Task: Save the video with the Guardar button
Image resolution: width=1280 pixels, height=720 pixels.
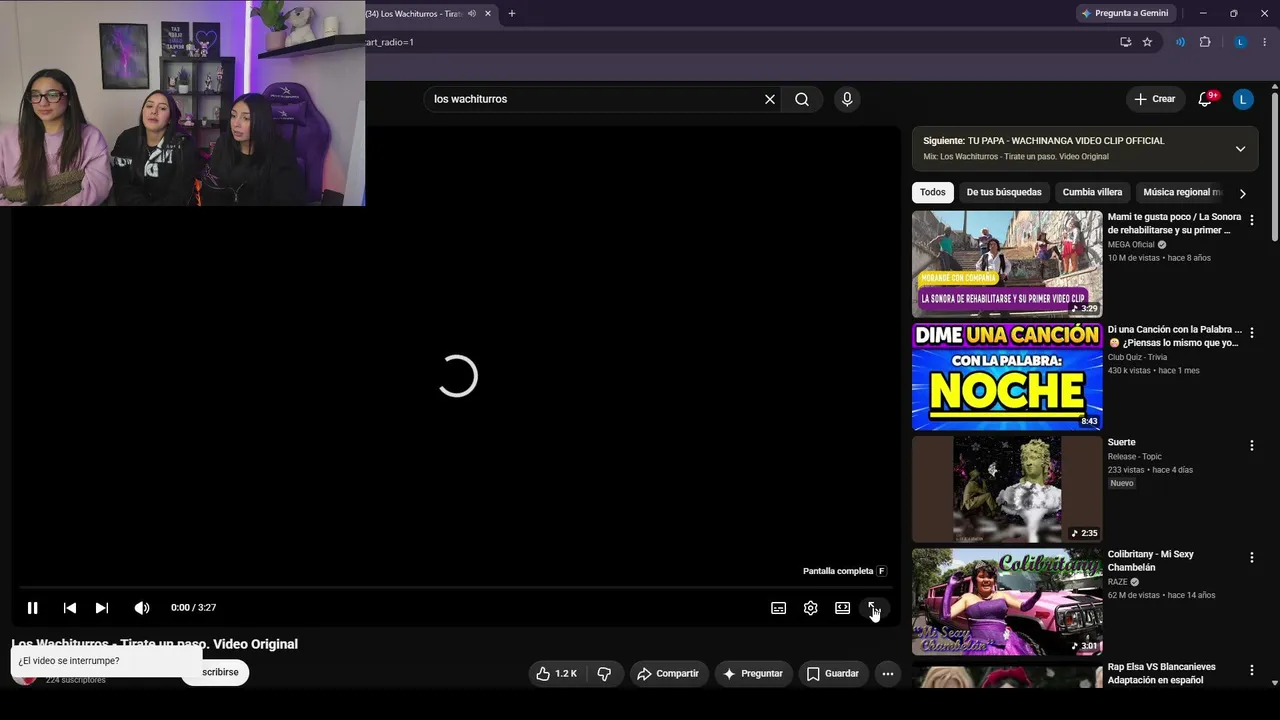Action: coord(833,674)
